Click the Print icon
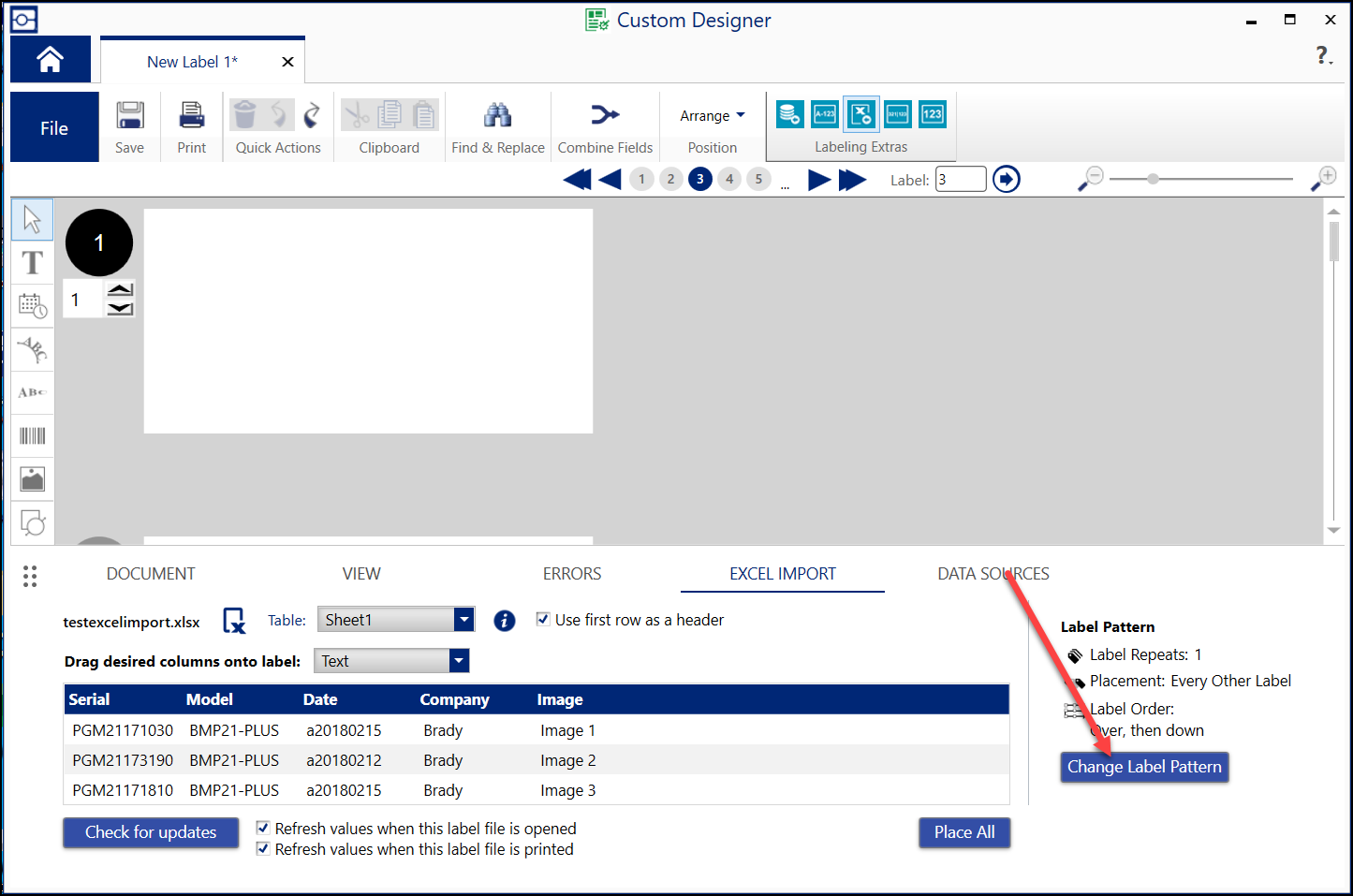 tap(191, 116)
